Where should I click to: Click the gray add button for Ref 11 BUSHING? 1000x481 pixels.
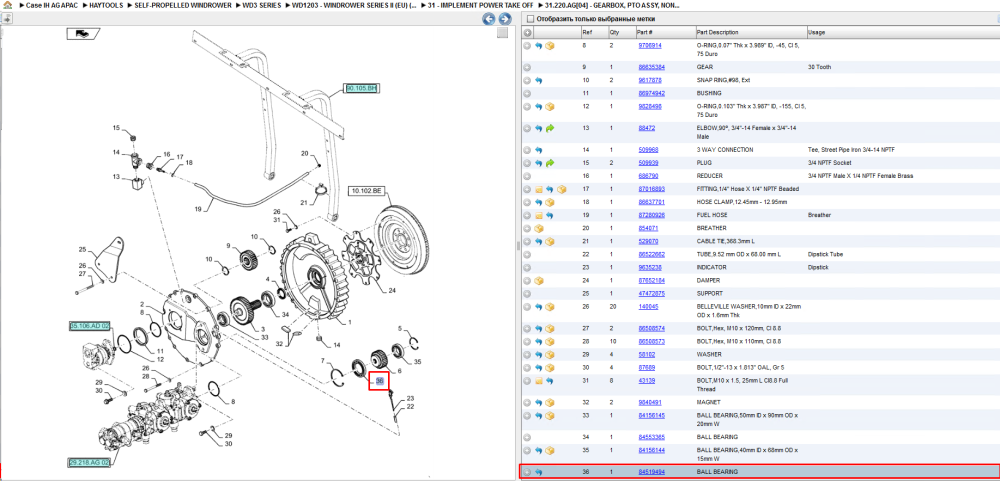click(527, 93)
